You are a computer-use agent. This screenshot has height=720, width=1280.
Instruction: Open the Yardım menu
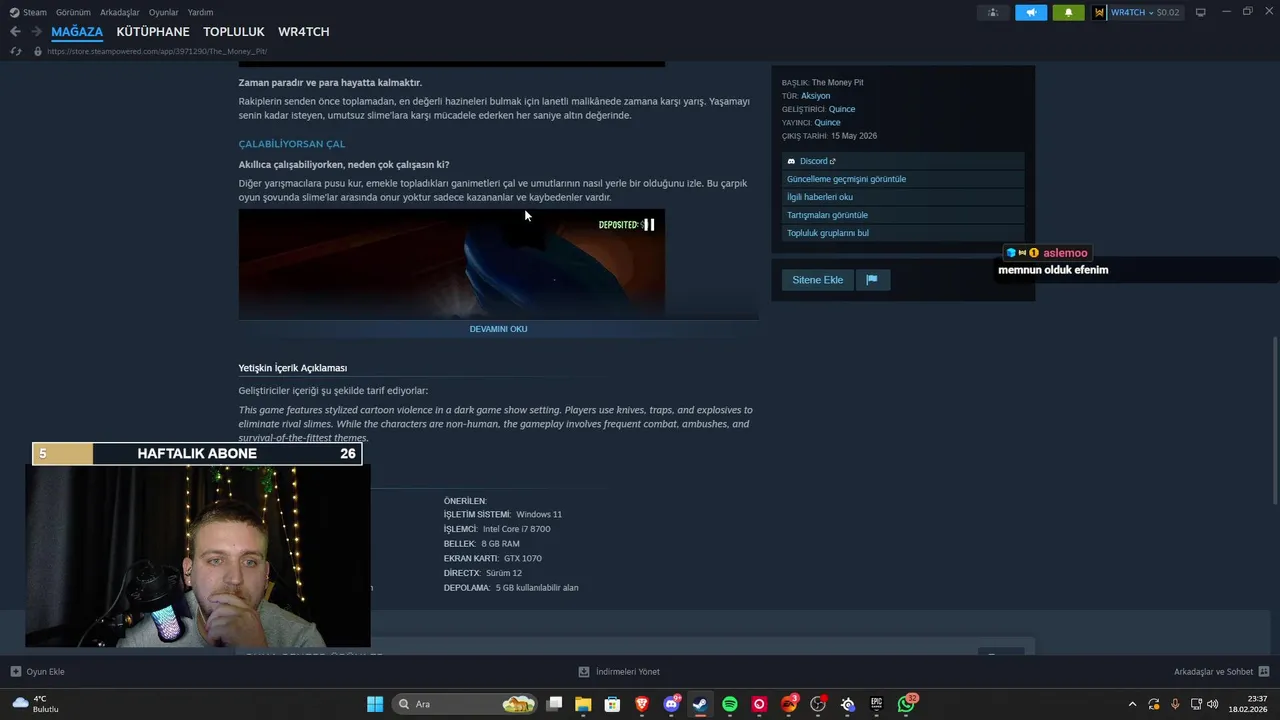[x=200, y=12]
